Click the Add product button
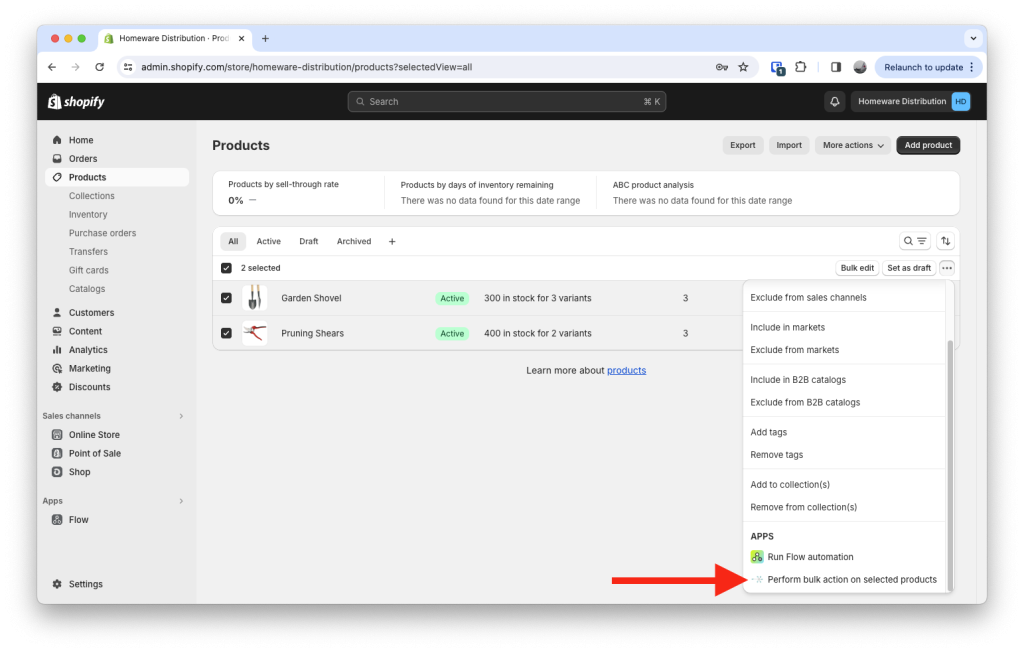The width and height of the screenshot is (1024, 653). tap(928, 145)
